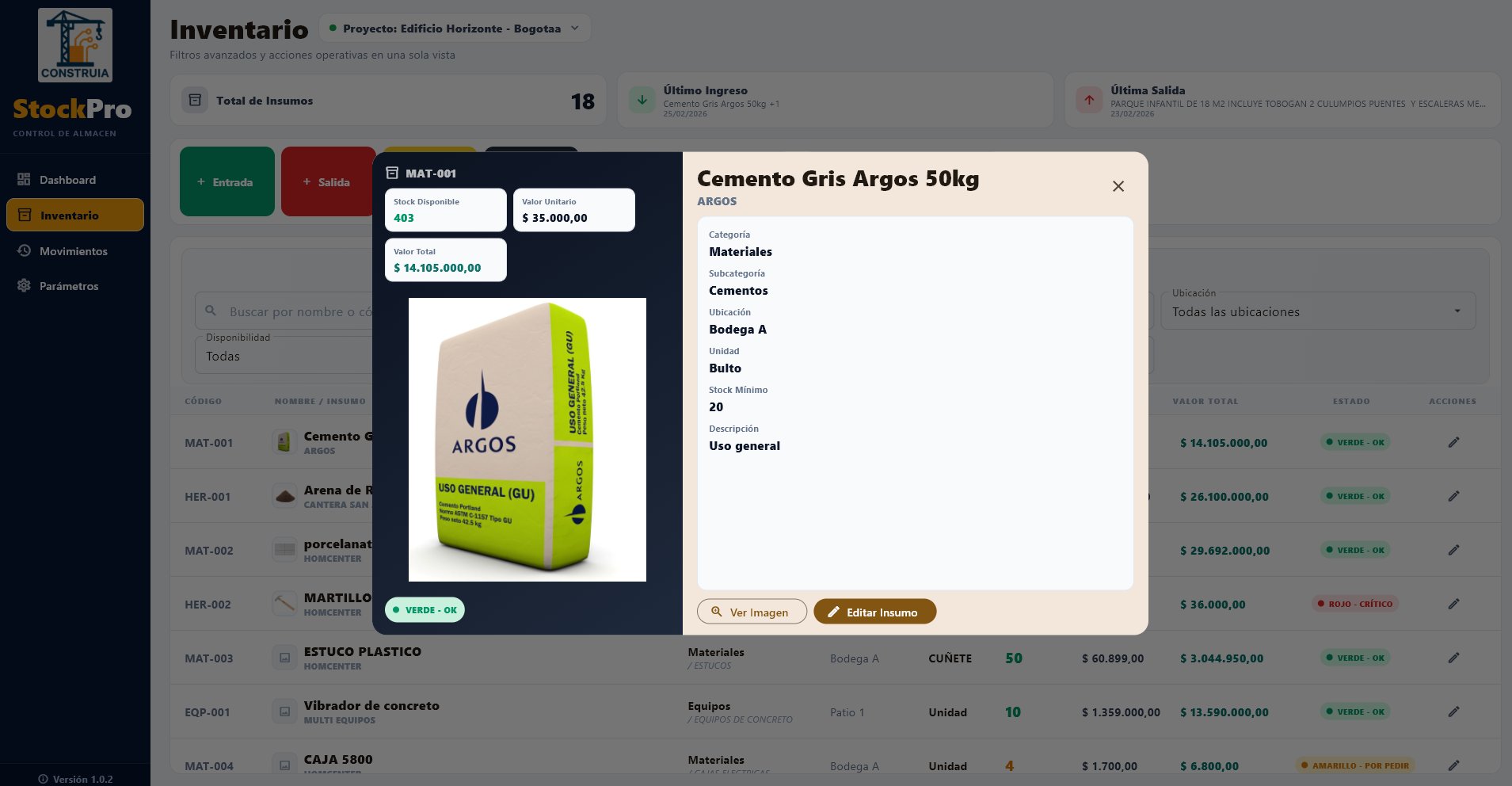Click the Argos cement bag product image

click(527, 440)
